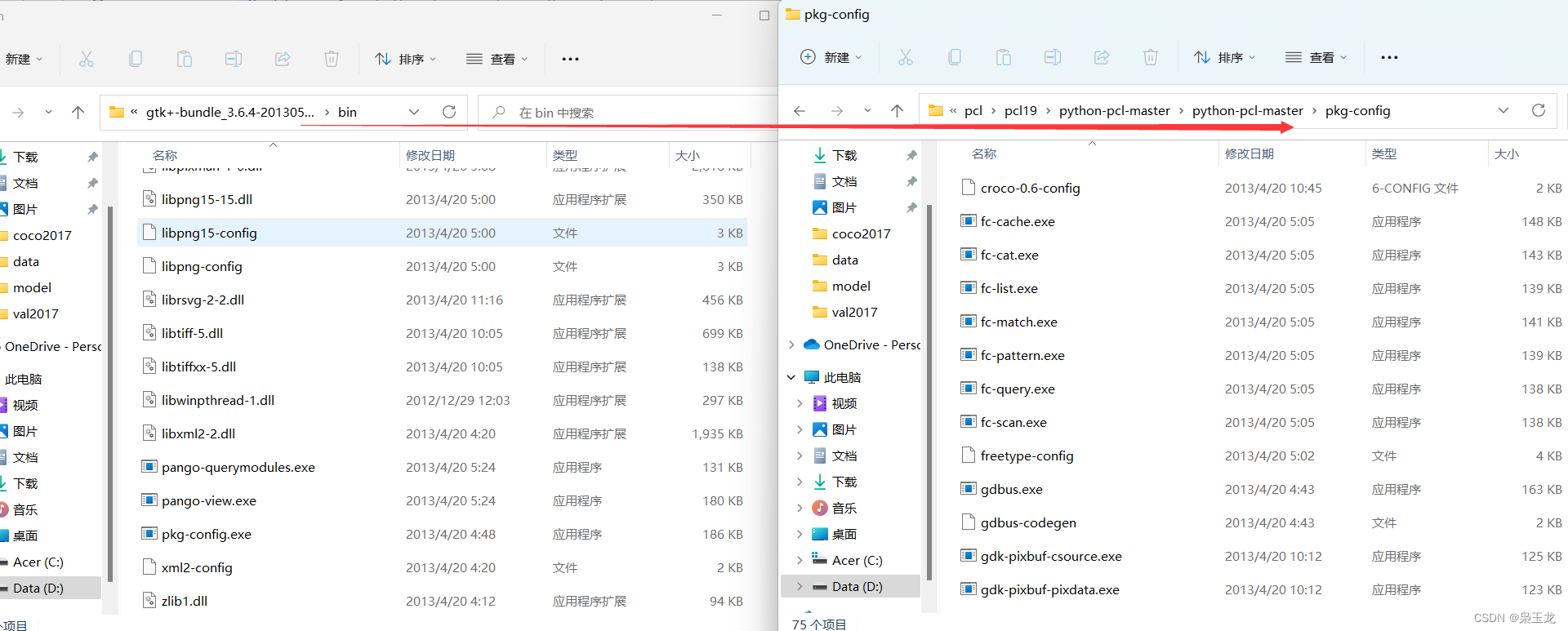Open 排序 sort menu in pkg-config window
Viewport: 1568px width, 631px height.
(1225, 57)
